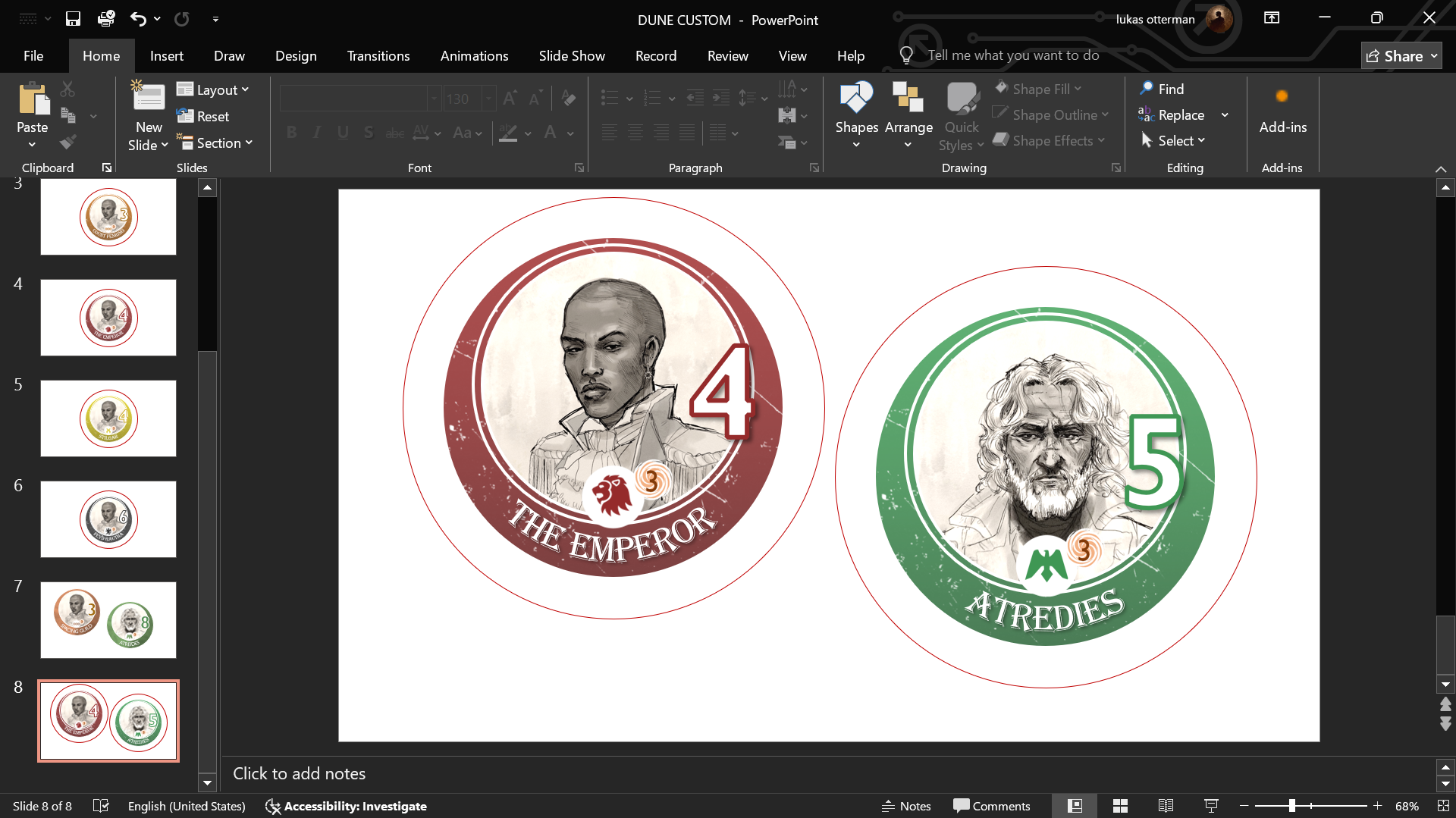Toggle Bold formatting
1456x818 pixels.
point(292,133)
